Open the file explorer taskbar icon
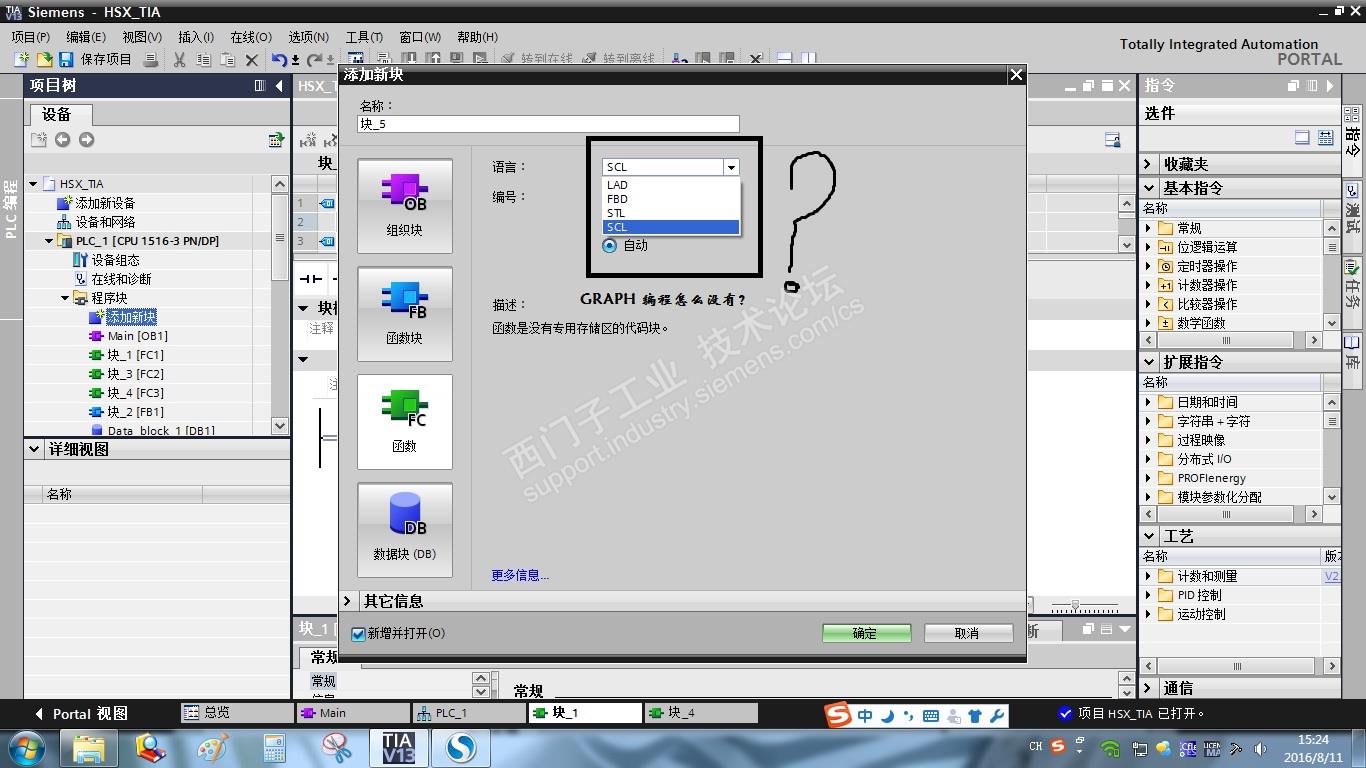This screenshot has width=1366, height=768. [89, 748]
